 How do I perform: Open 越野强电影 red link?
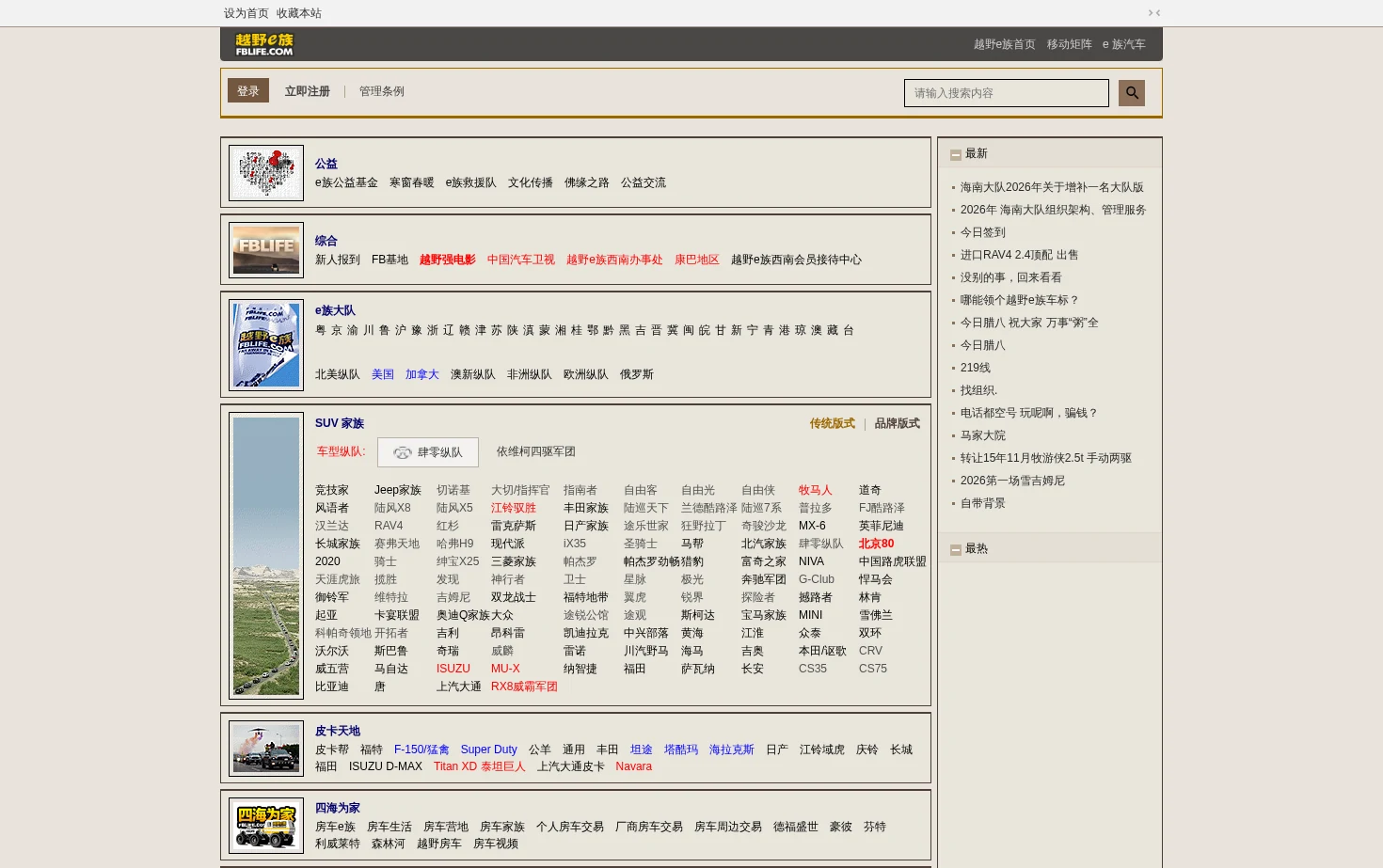tap(448, 260)
